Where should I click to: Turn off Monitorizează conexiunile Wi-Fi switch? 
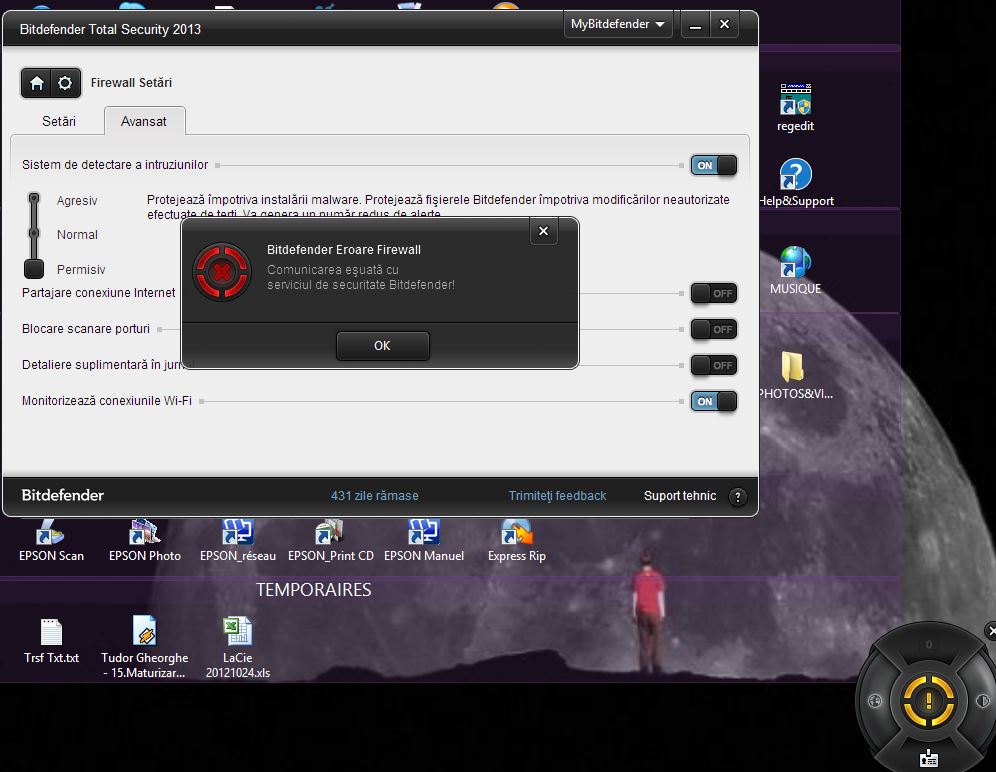[x=714, y=401]
